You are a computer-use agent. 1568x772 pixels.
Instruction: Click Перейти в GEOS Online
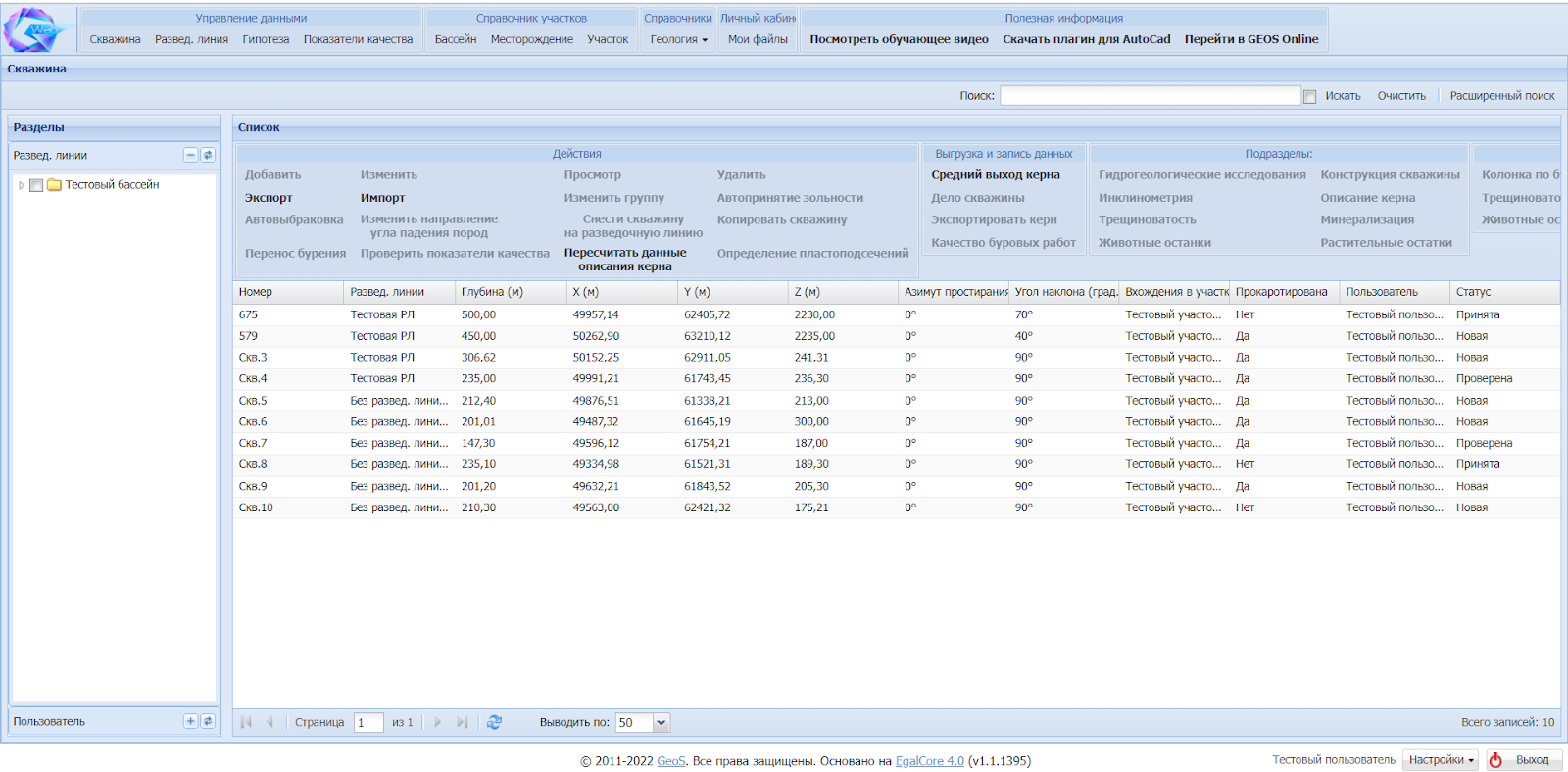click(1251, 39)
